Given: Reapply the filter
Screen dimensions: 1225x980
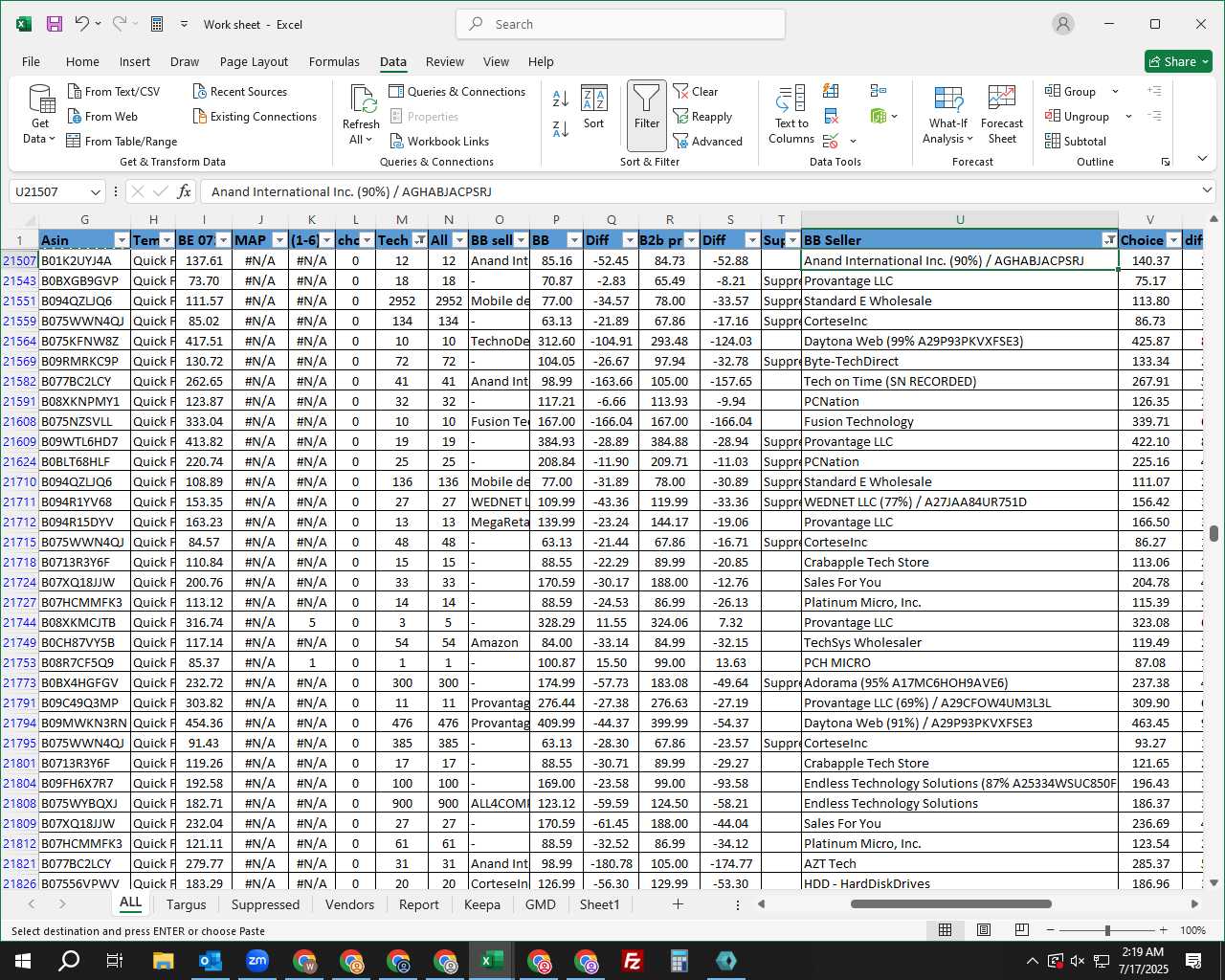Looking at the screenshot, I should point(702,117).
